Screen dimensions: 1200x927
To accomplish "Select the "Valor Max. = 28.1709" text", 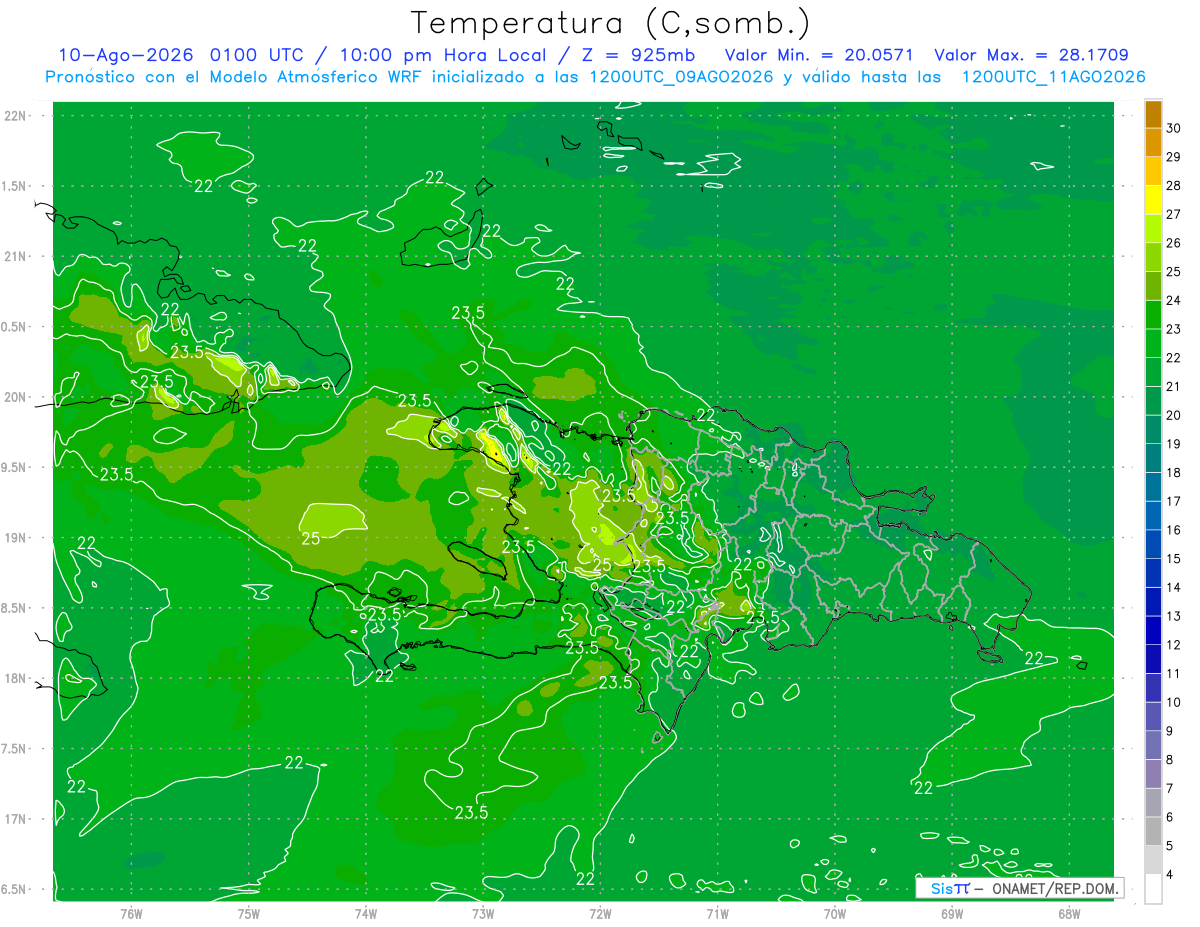I will pyautogui.click(x=1031, y=55).
